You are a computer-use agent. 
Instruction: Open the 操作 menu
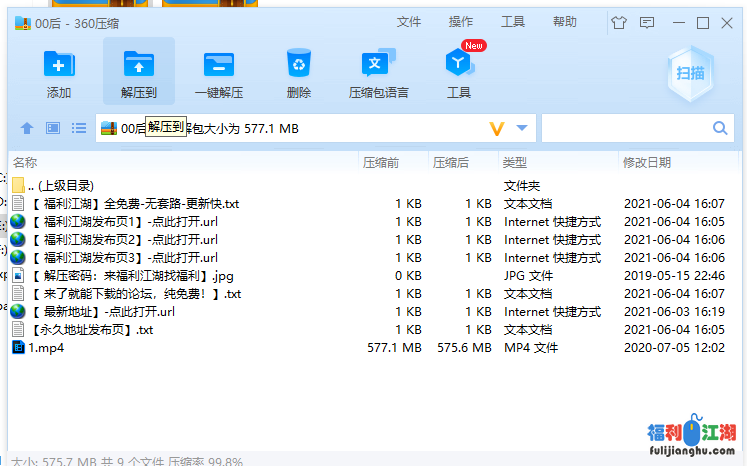click(461, 22)
